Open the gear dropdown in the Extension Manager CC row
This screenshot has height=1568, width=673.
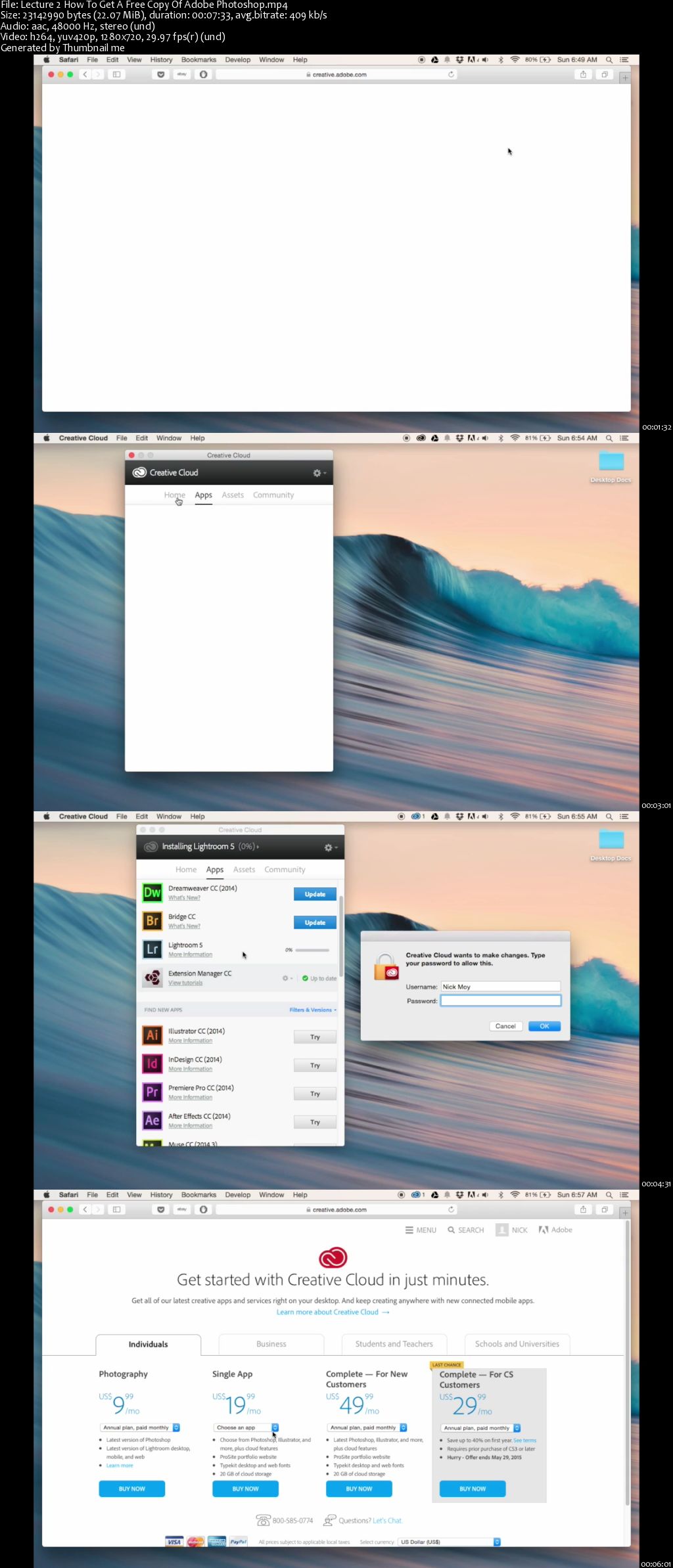coord(287,978)
